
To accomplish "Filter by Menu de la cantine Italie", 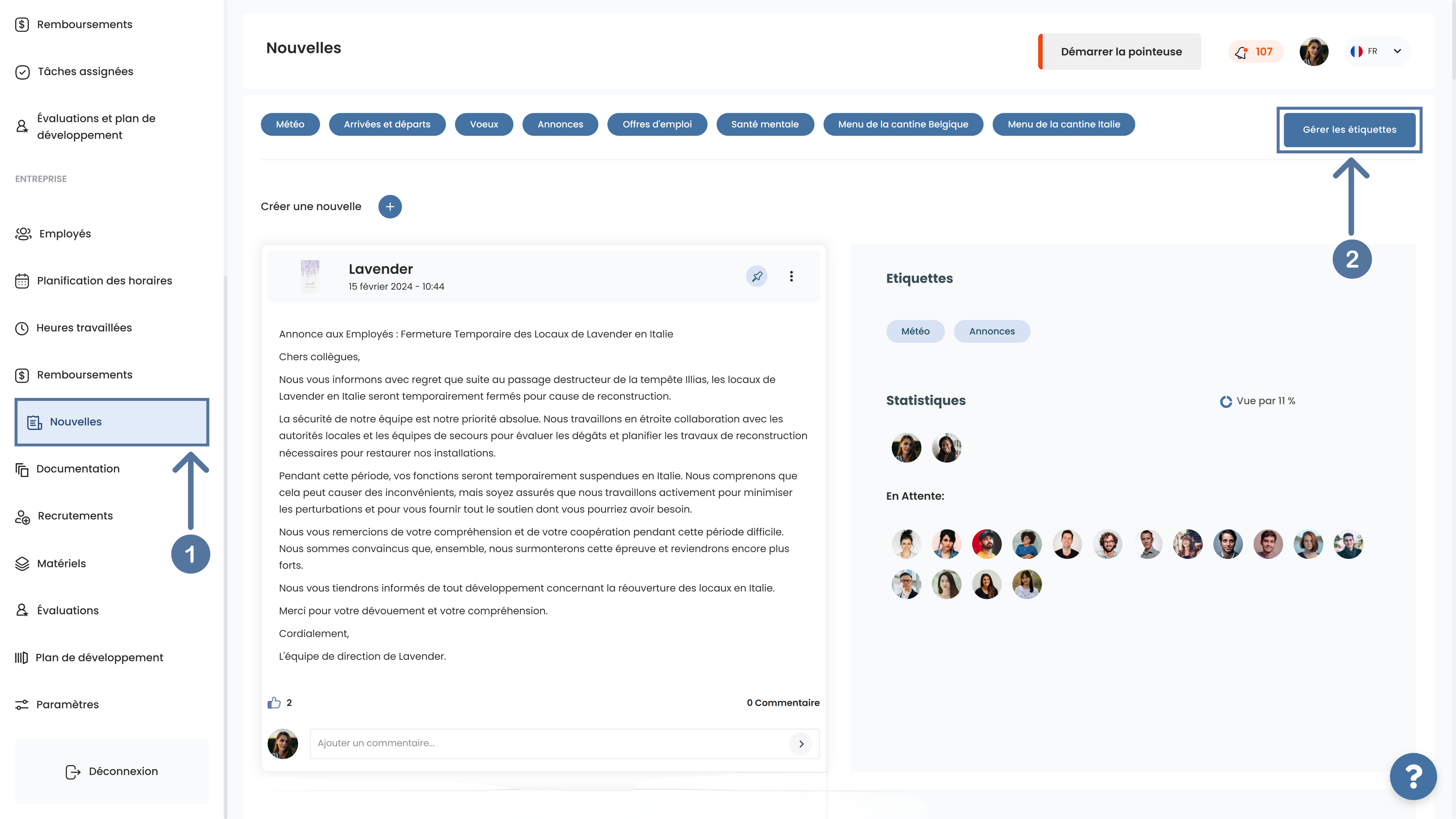I will [x=1064, y=124].
